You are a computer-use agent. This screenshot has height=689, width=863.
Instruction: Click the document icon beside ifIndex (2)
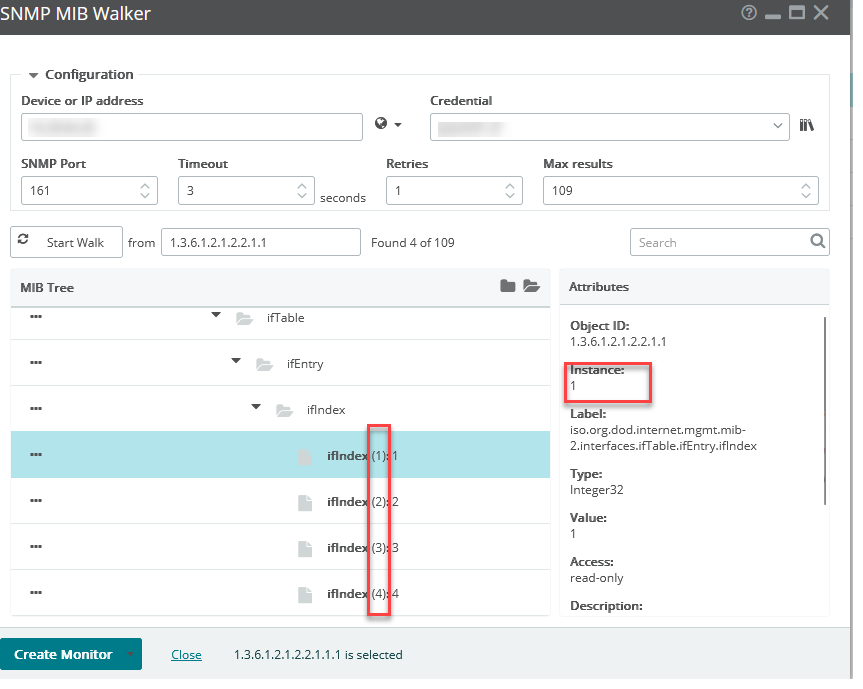pos(305,502)
